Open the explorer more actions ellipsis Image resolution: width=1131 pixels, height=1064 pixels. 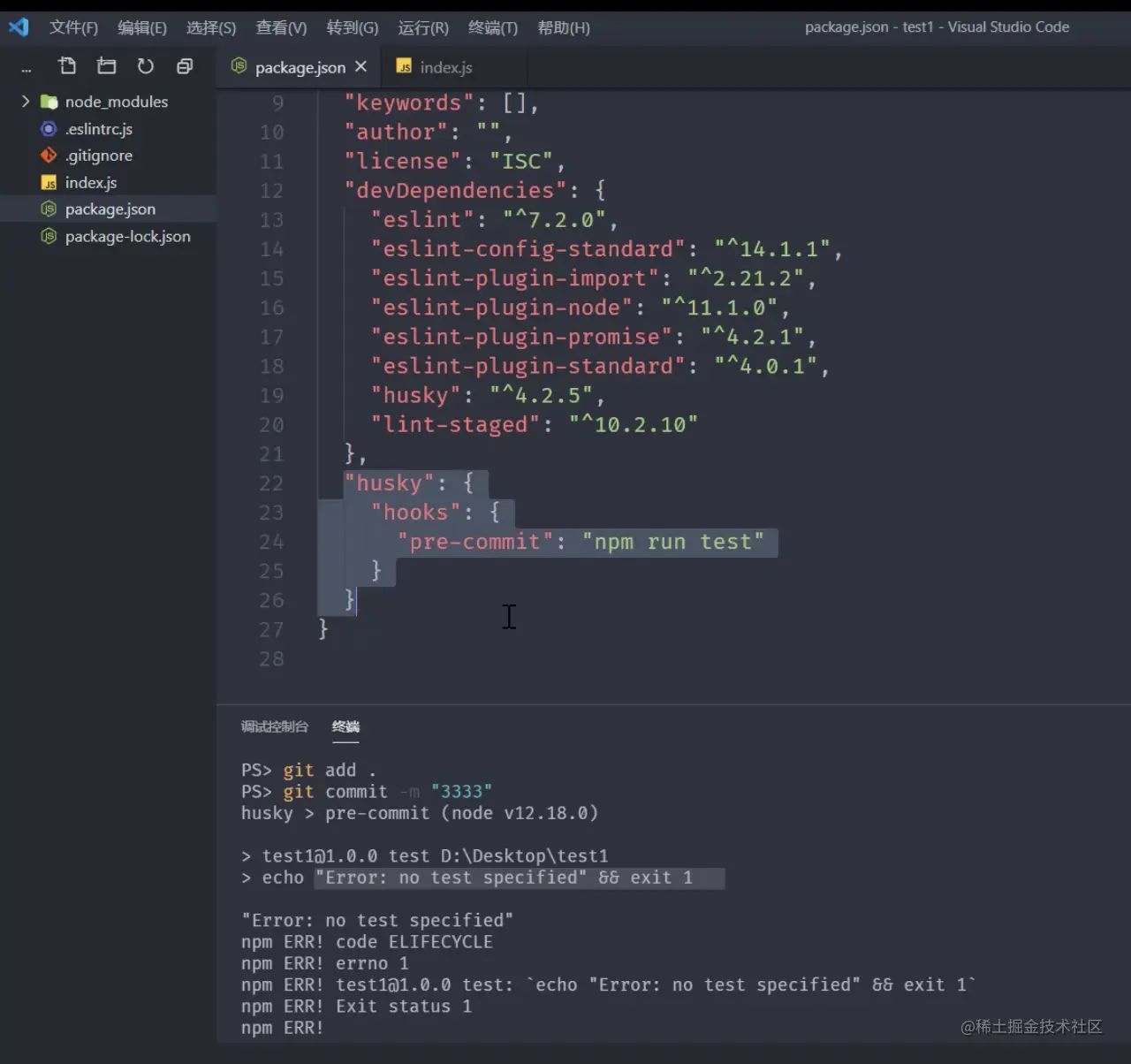[x=27, y=69]
